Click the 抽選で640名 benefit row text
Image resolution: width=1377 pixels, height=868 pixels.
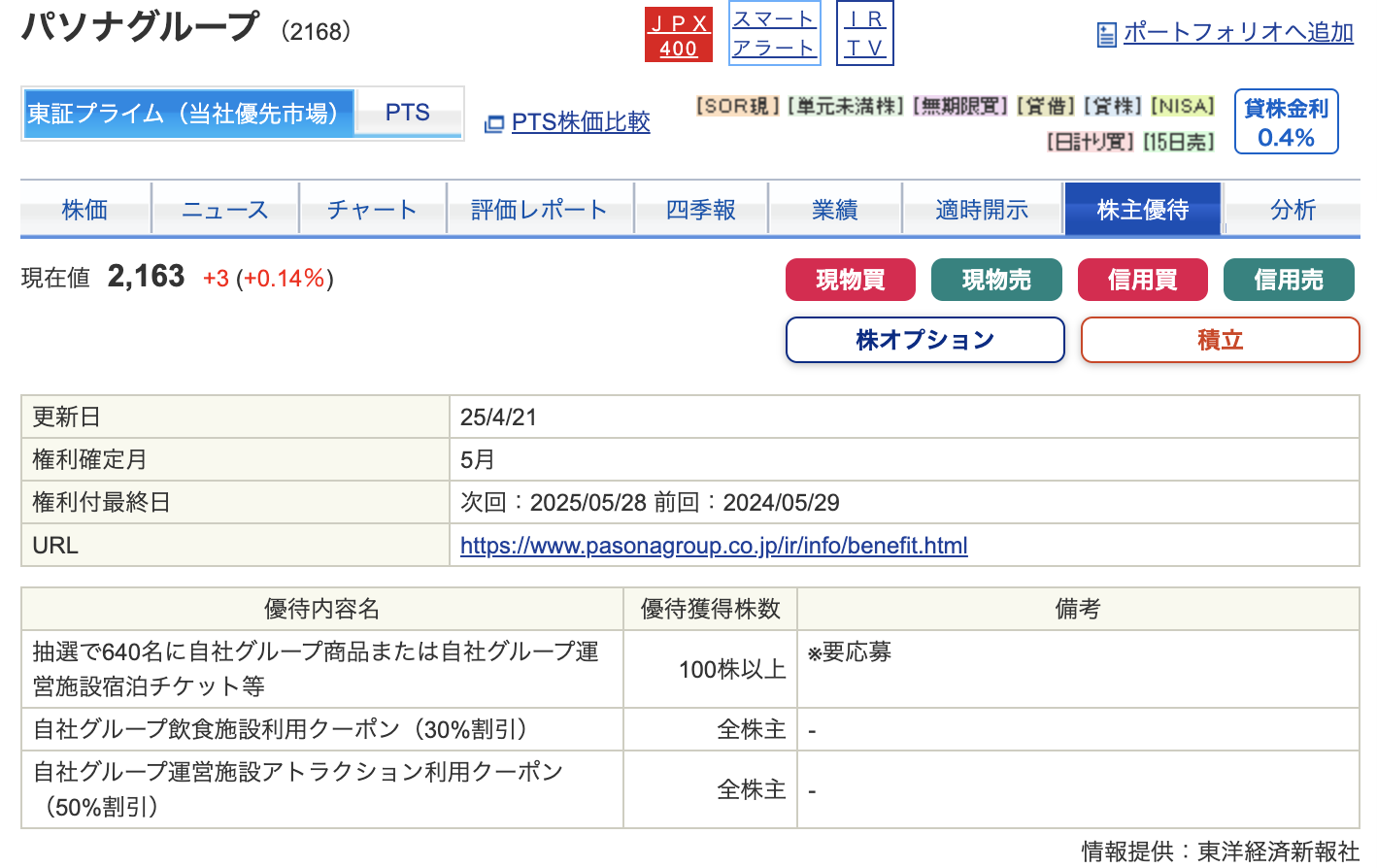[x=316, y=669]
